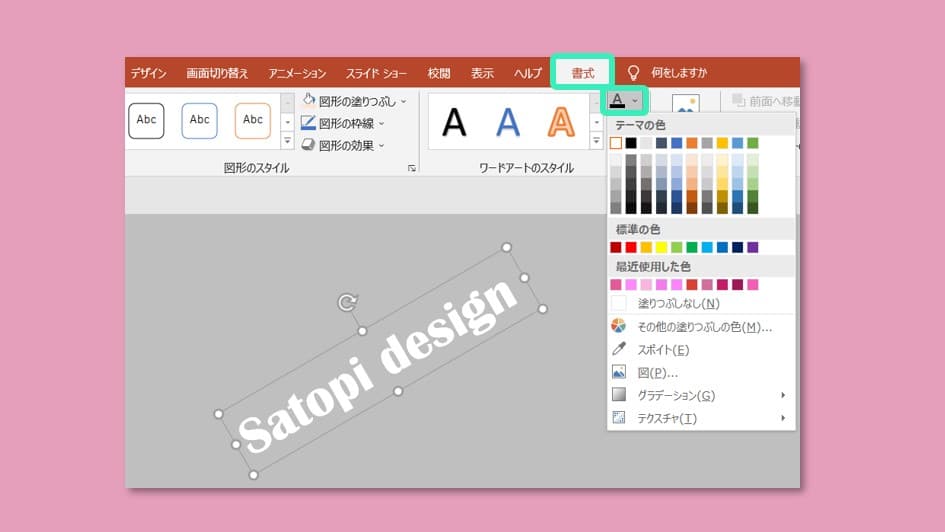The image size is (945, 532).
Task: Open the 図形の枠線 dropdown arrow
Action: pos(381,124)
